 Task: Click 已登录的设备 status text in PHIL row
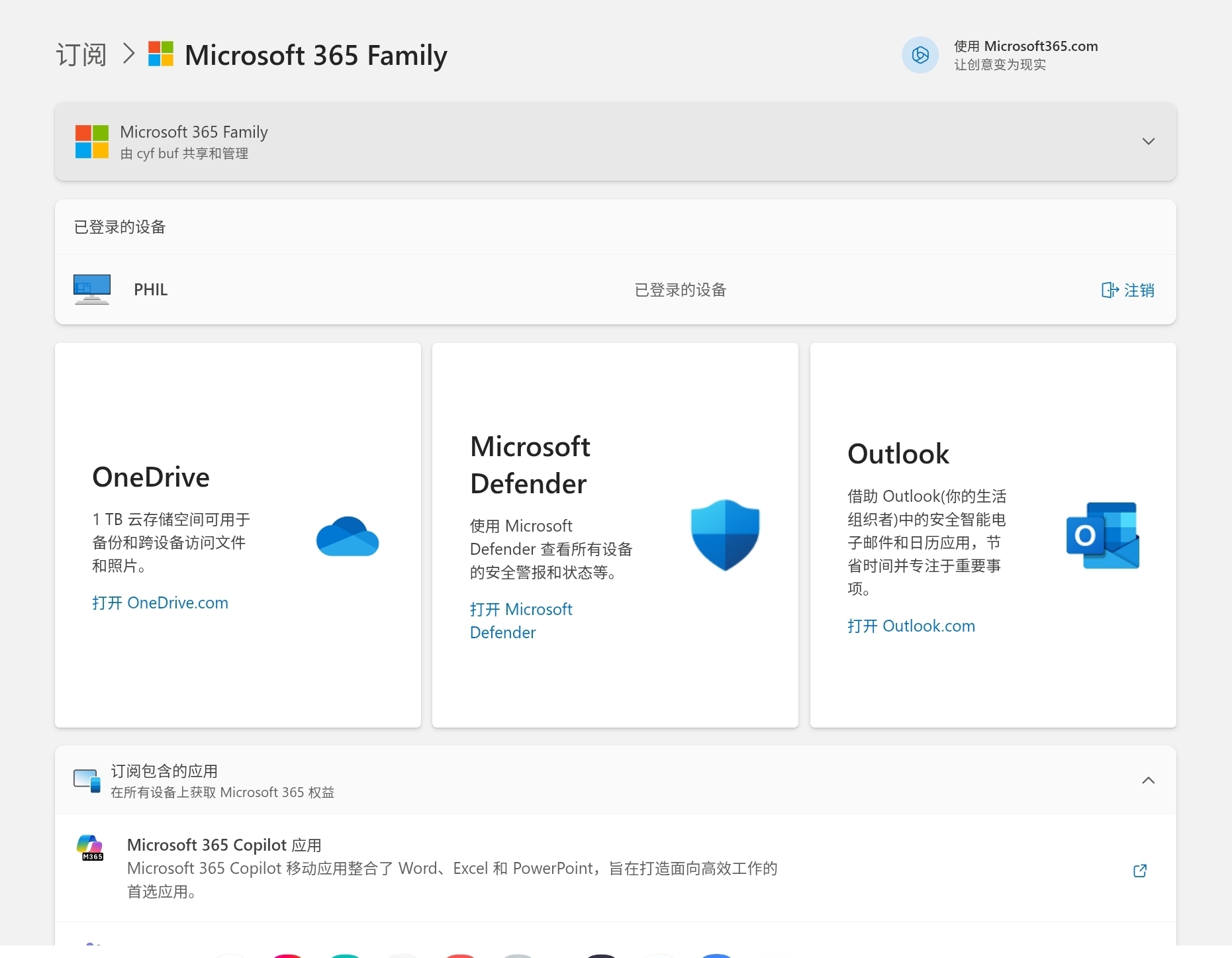tap(681, 290)
